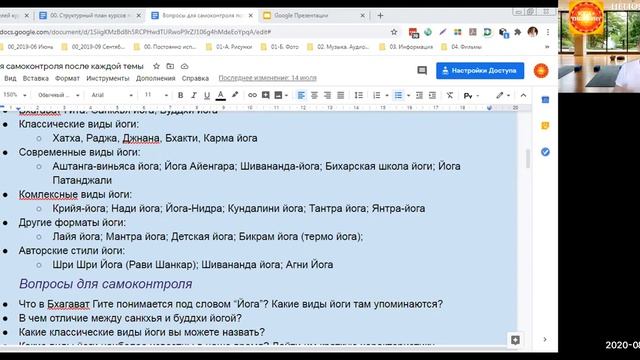This screenshot has width=640, height=360.
Task: Click the move to folder icon
Action: (x=170, y=66)
